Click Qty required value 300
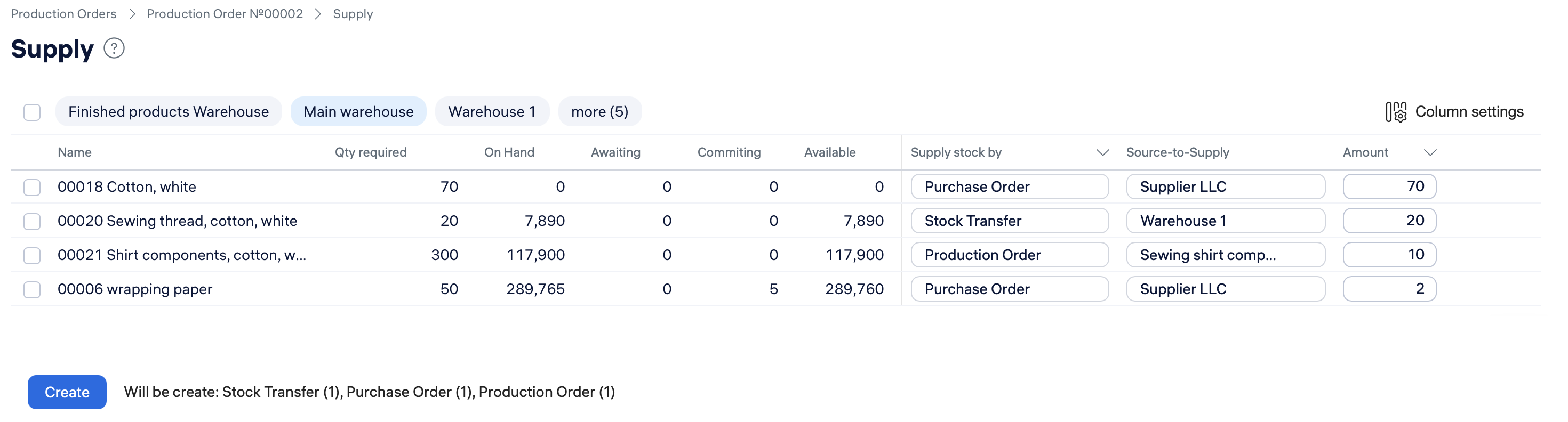The height and width of the screenshot is (422, 1568). tap(445, 255)
